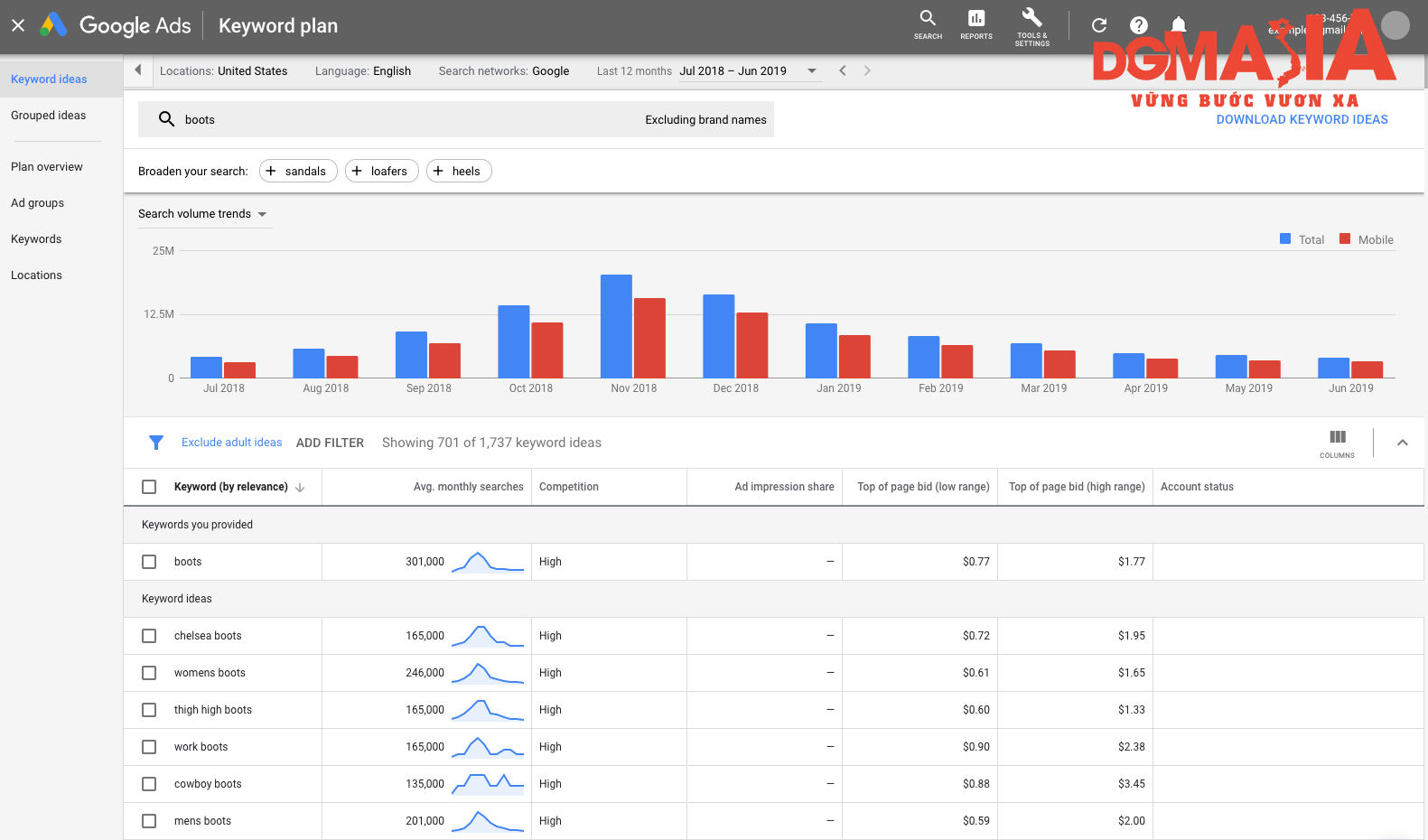
Task: Open the trend sparkline for mens boots
Action: coord(488,821)
